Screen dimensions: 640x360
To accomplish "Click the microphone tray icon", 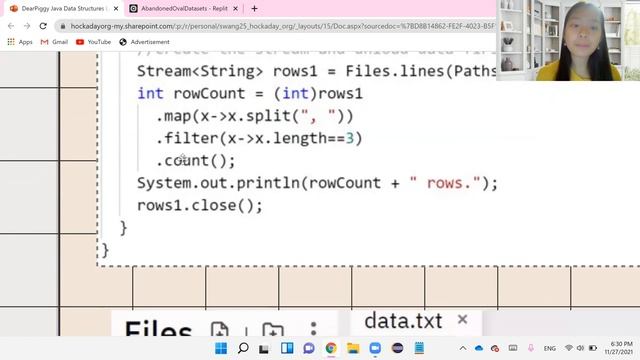I will click(x=531, y=348).
